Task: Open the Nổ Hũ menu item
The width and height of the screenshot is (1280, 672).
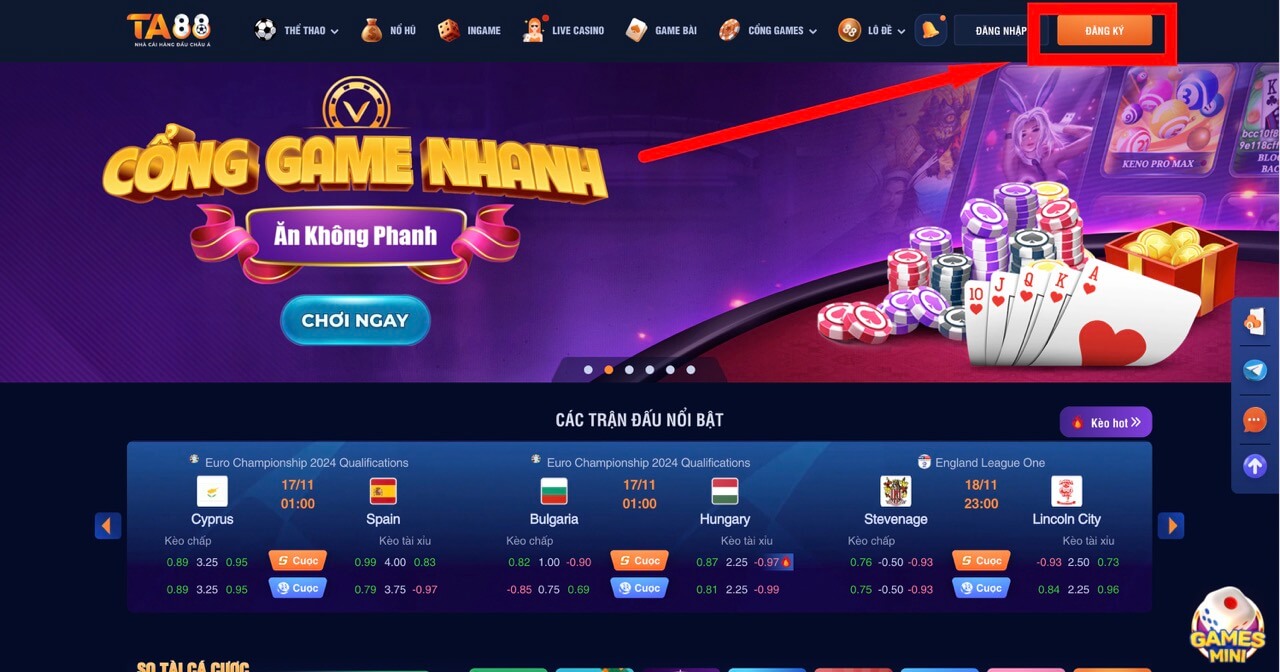Action: [388, 30]
